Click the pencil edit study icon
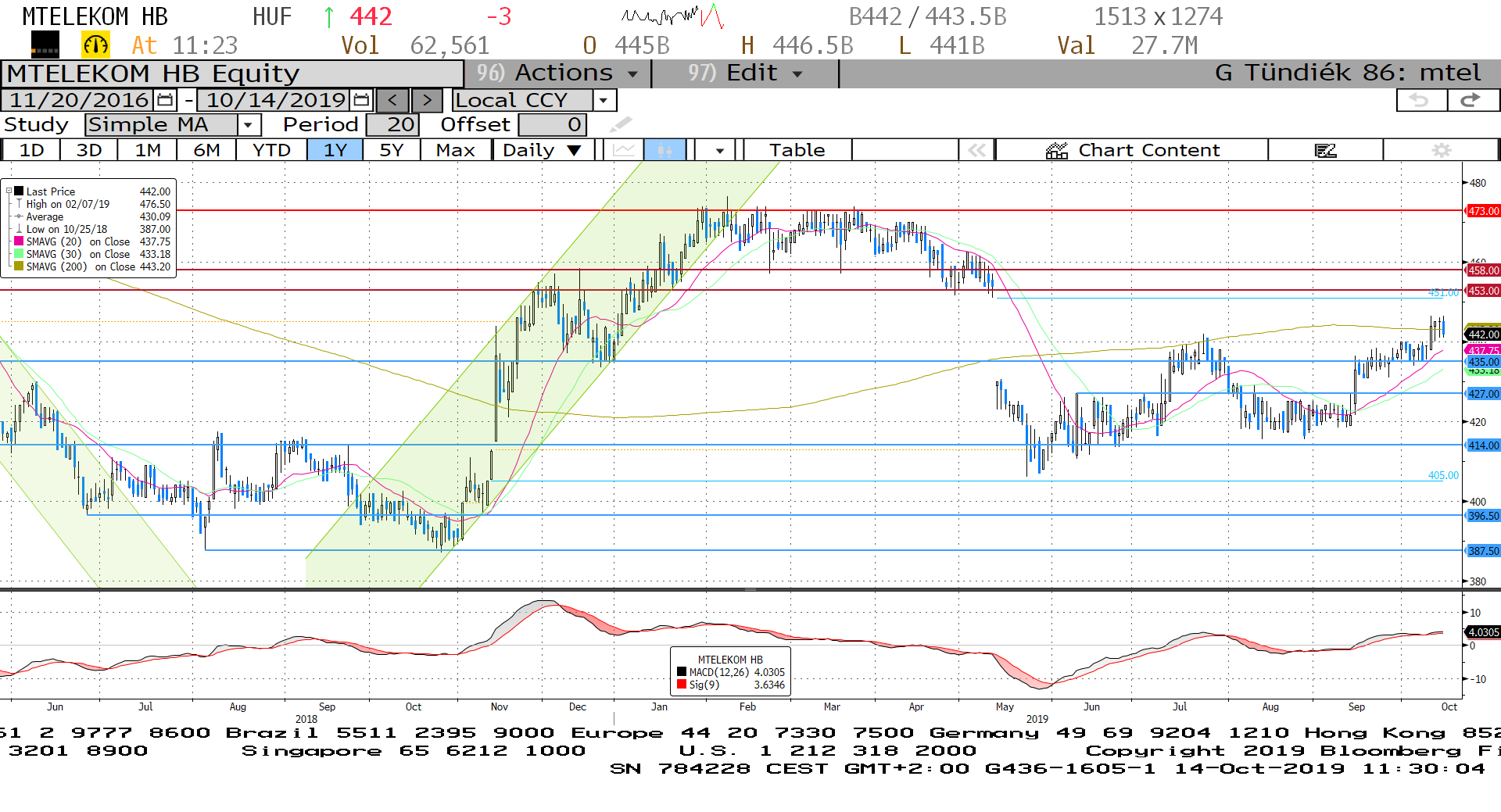The width and height of the screenshot is (1501, 812). 621,124
